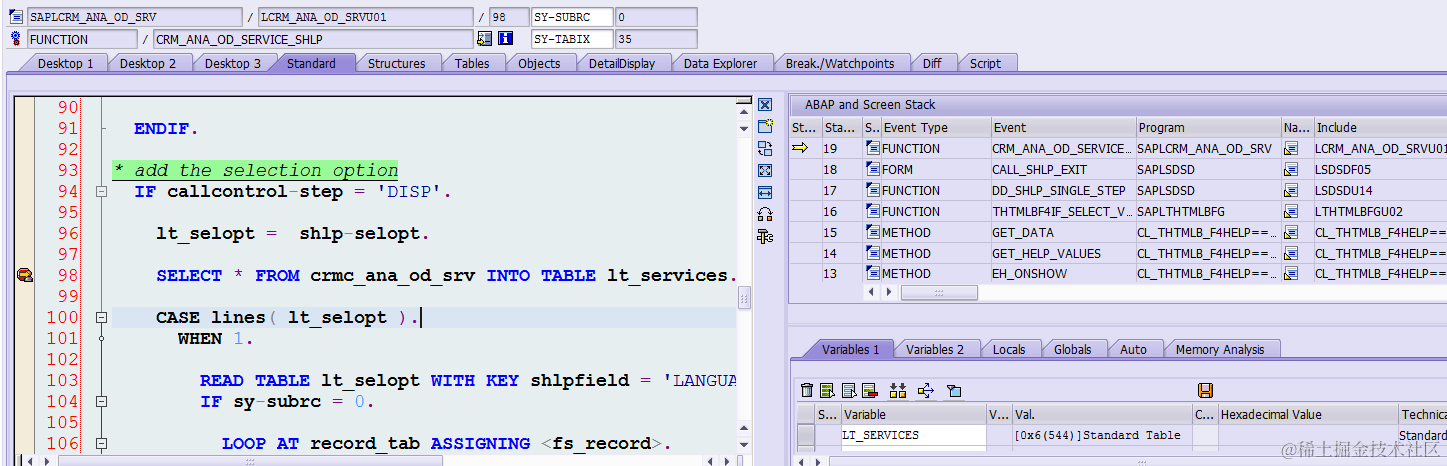Click the third table icon in Variables toolbar
Image resolution: width=1447 pixels, height=466 pixels.
(x=848, y=390)
